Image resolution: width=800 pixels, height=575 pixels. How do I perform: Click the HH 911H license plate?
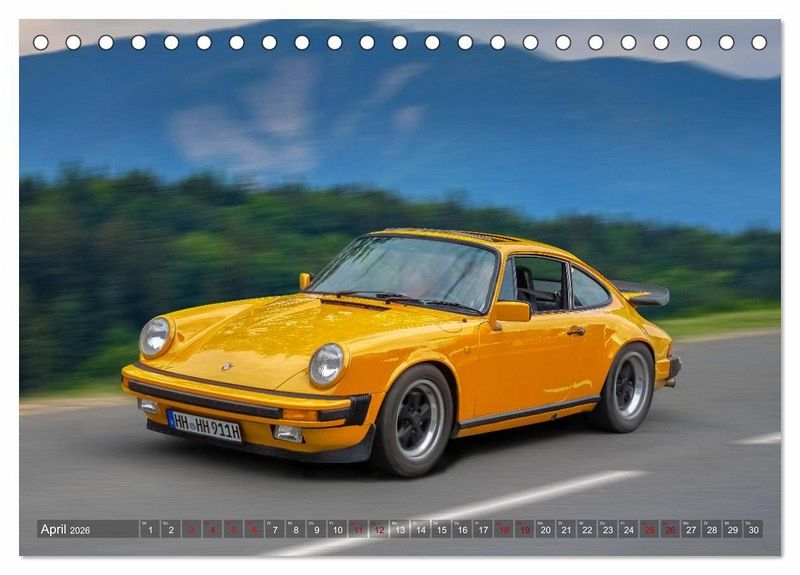[x=204, y=426]
